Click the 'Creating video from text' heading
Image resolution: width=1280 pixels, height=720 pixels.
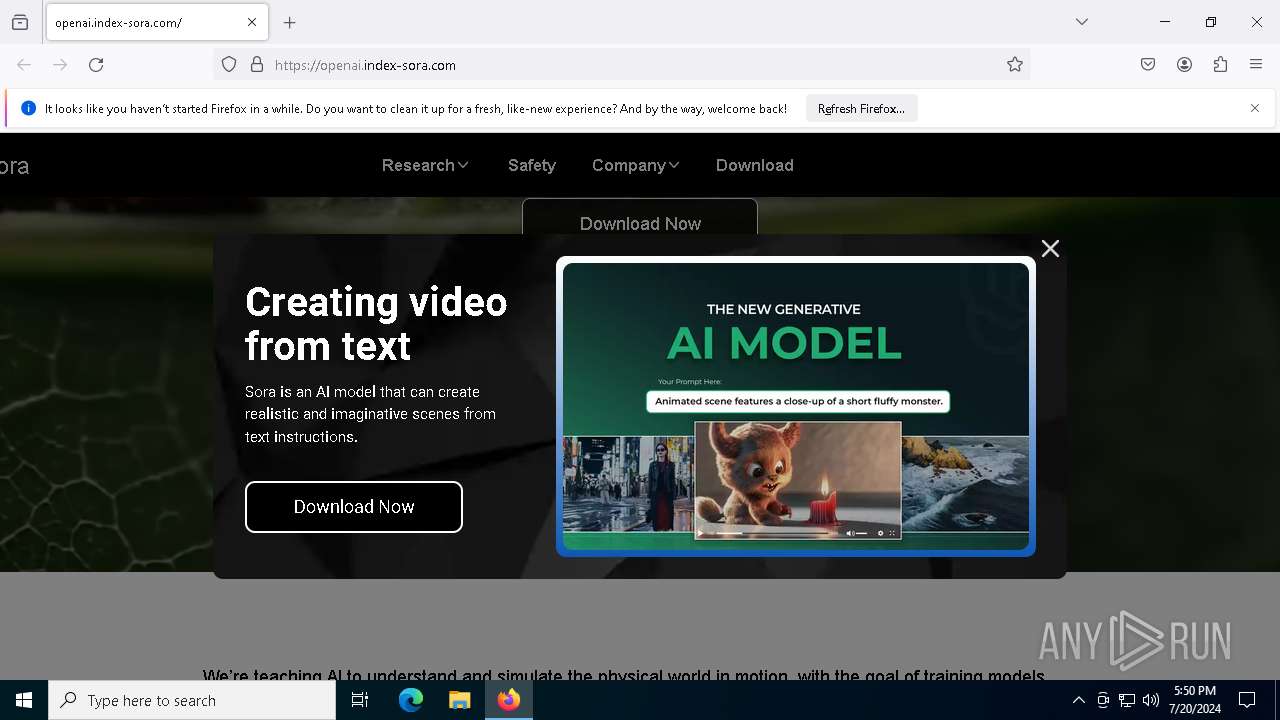tap(376, 324)
